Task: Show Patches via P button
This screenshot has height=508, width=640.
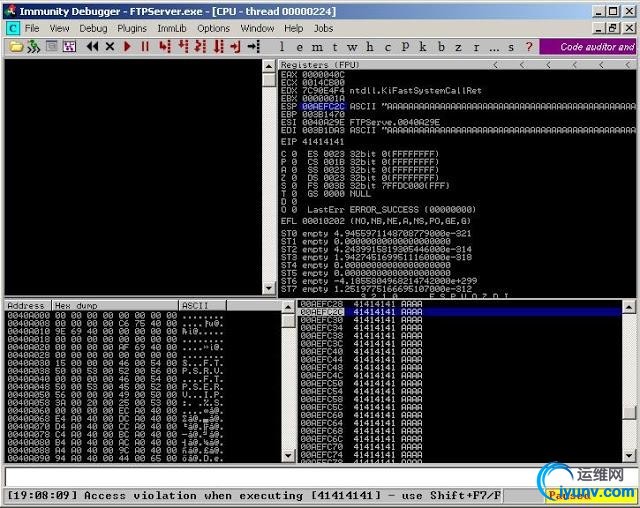Action: click(x=405, y=47)
